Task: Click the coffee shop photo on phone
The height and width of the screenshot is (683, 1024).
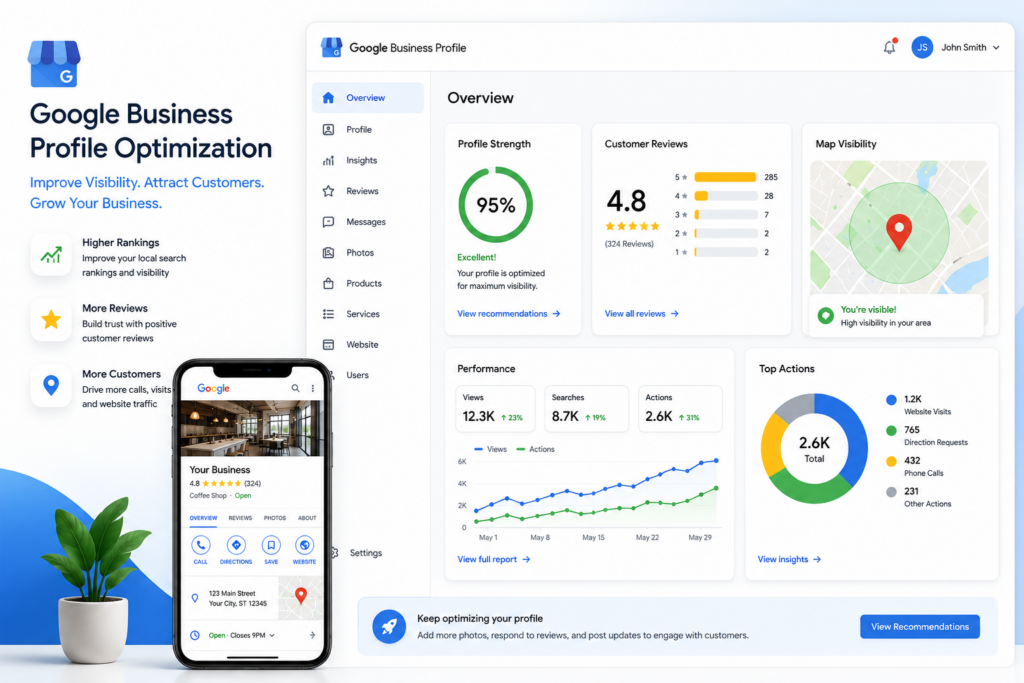Action: [251, 428]
